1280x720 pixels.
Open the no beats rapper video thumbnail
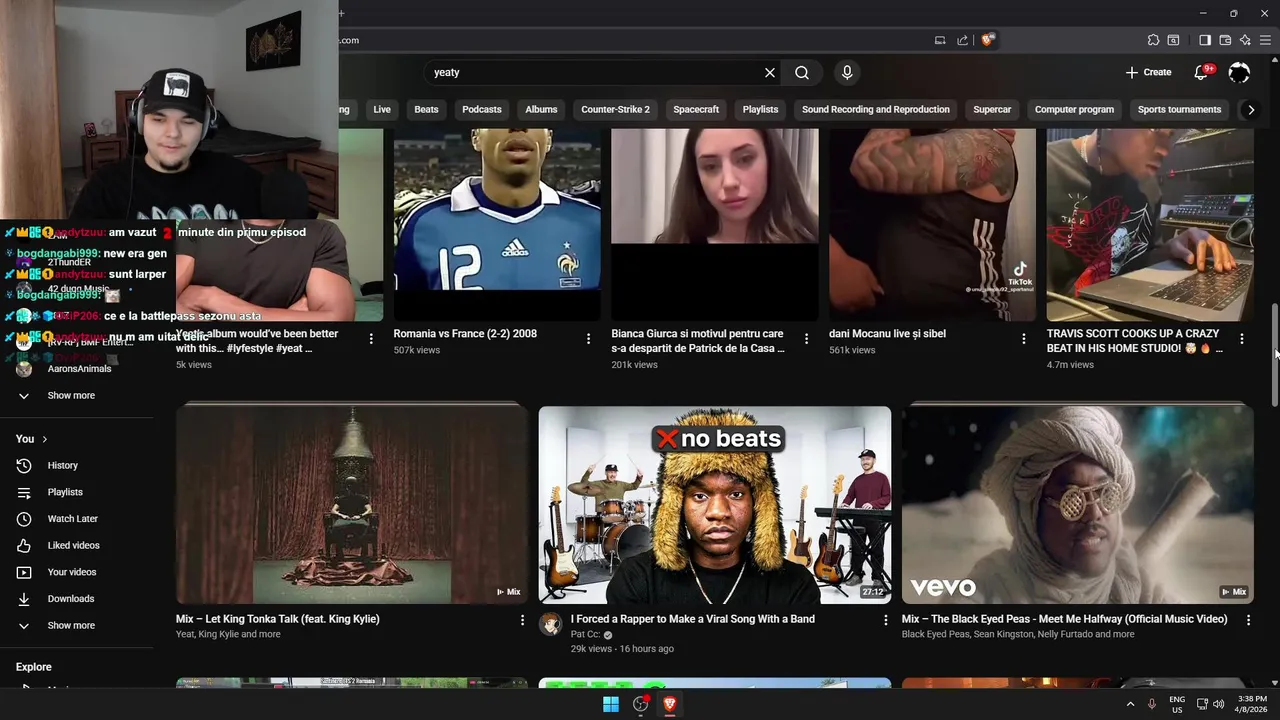coord(715,504)
